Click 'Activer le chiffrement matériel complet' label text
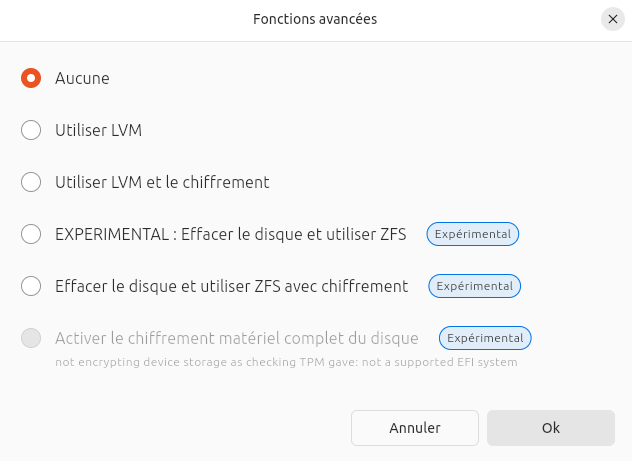The height and width of the screenshot is (461, 632). coord(236,338)
